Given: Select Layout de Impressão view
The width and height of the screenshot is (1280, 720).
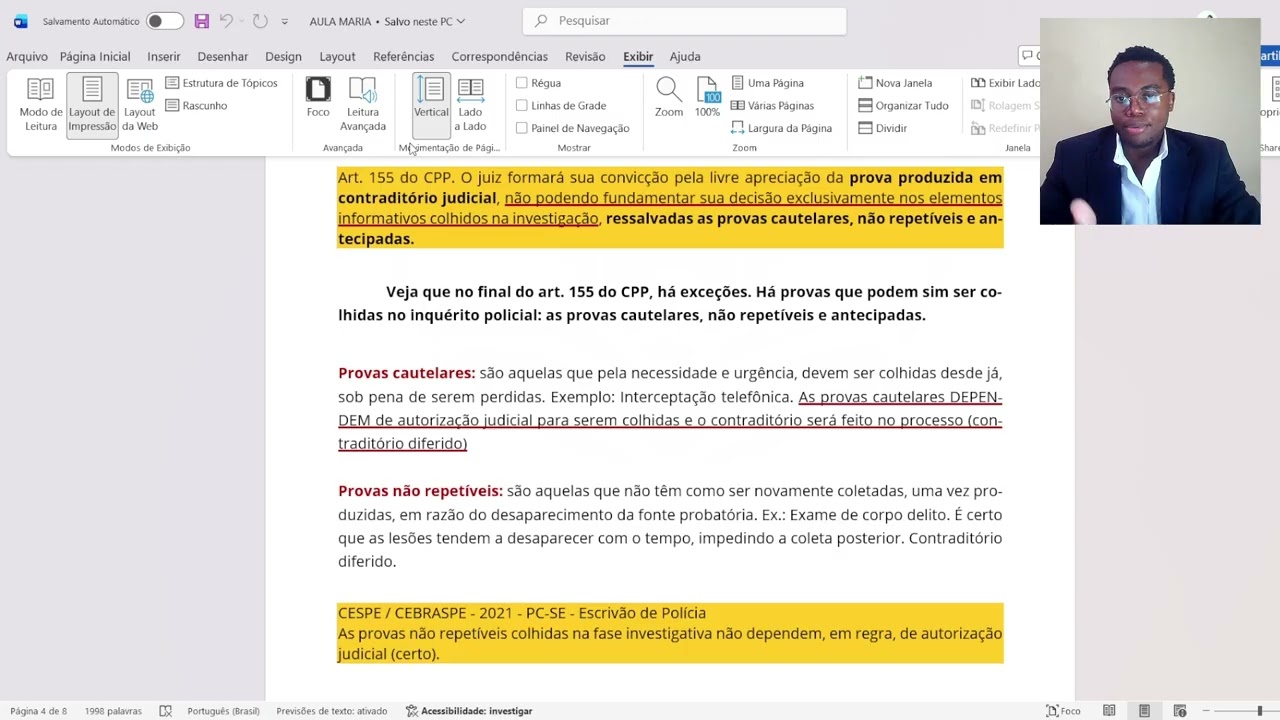Looking at the screenshot, I should (92, 105).
